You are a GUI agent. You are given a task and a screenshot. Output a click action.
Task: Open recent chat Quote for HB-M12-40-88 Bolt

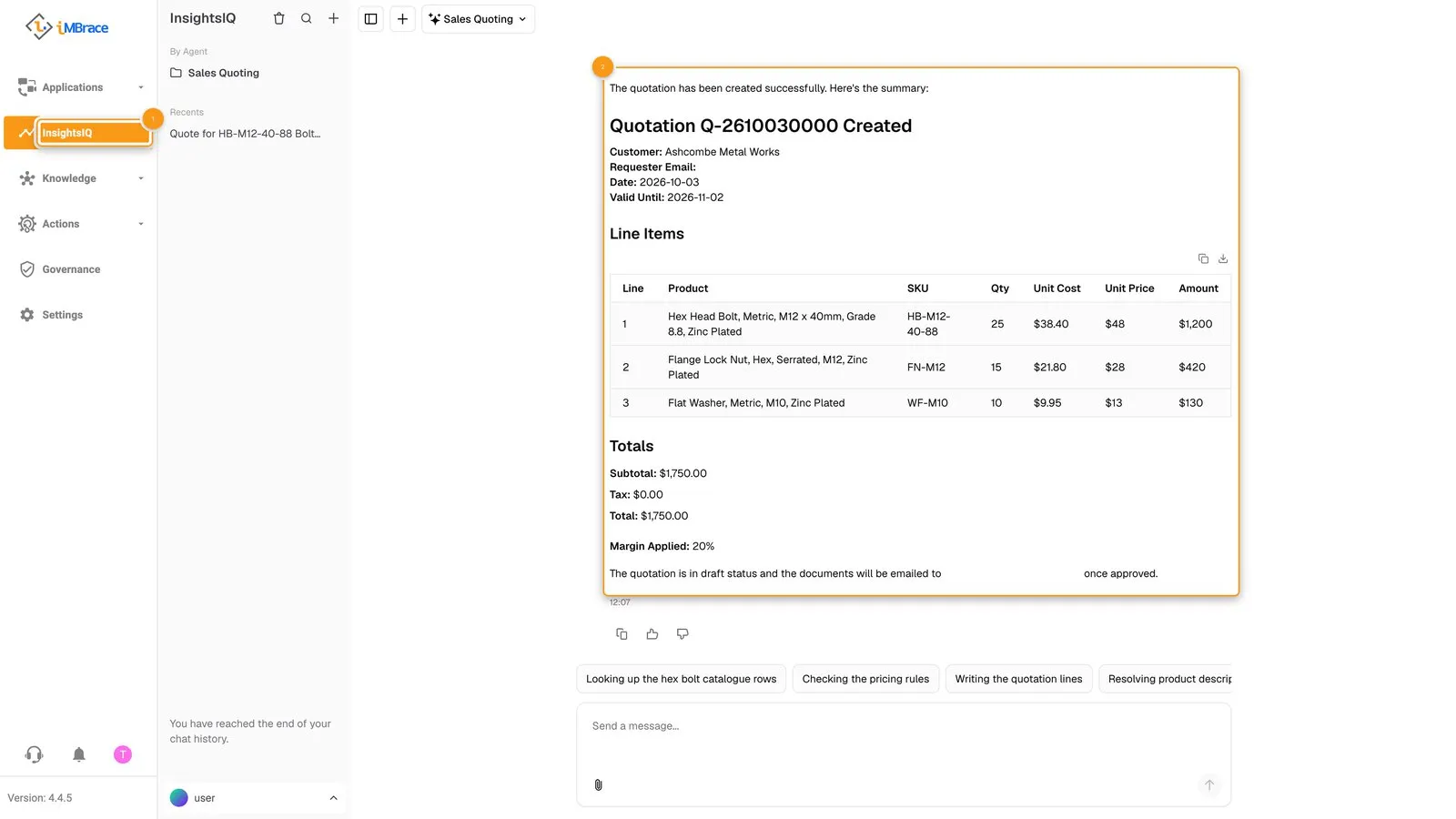[x=245, y=134]
